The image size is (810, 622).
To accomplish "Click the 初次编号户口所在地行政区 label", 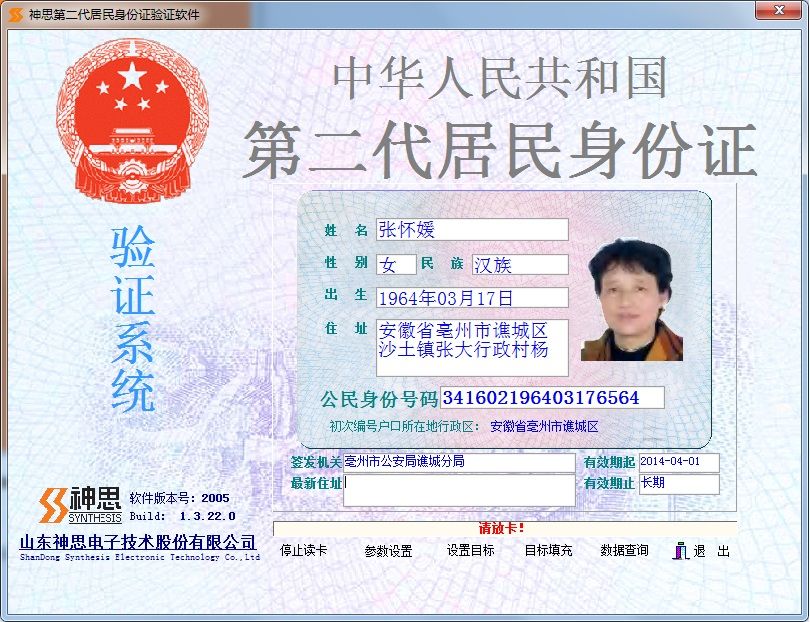I will click(404, 426).
